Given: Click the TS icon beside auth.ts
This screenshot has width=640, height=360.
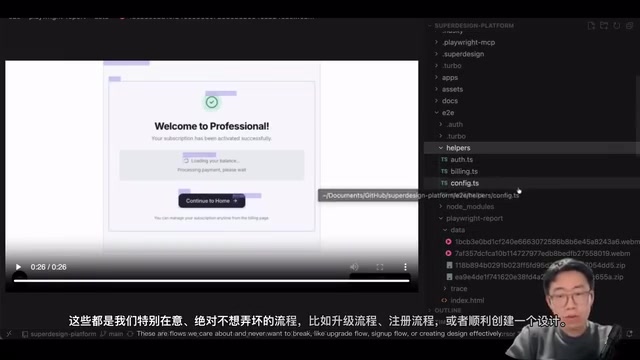Looking at the screenshot, I should tap(444, 160).
